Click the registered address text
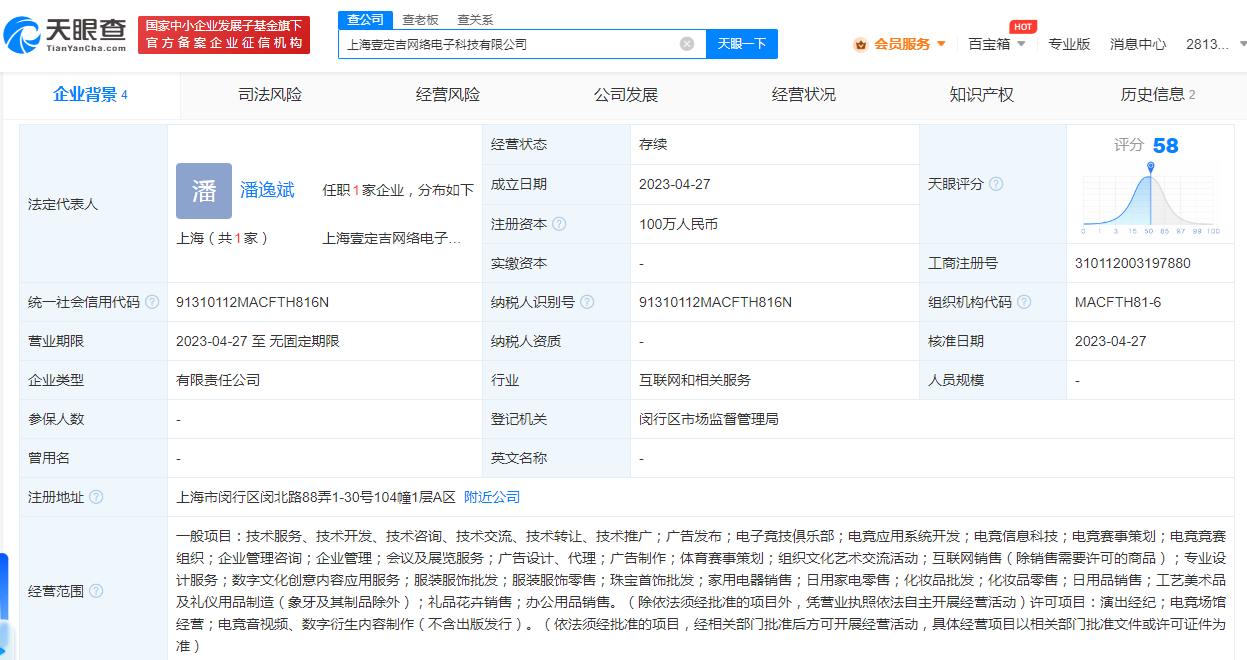 [315, 497]
